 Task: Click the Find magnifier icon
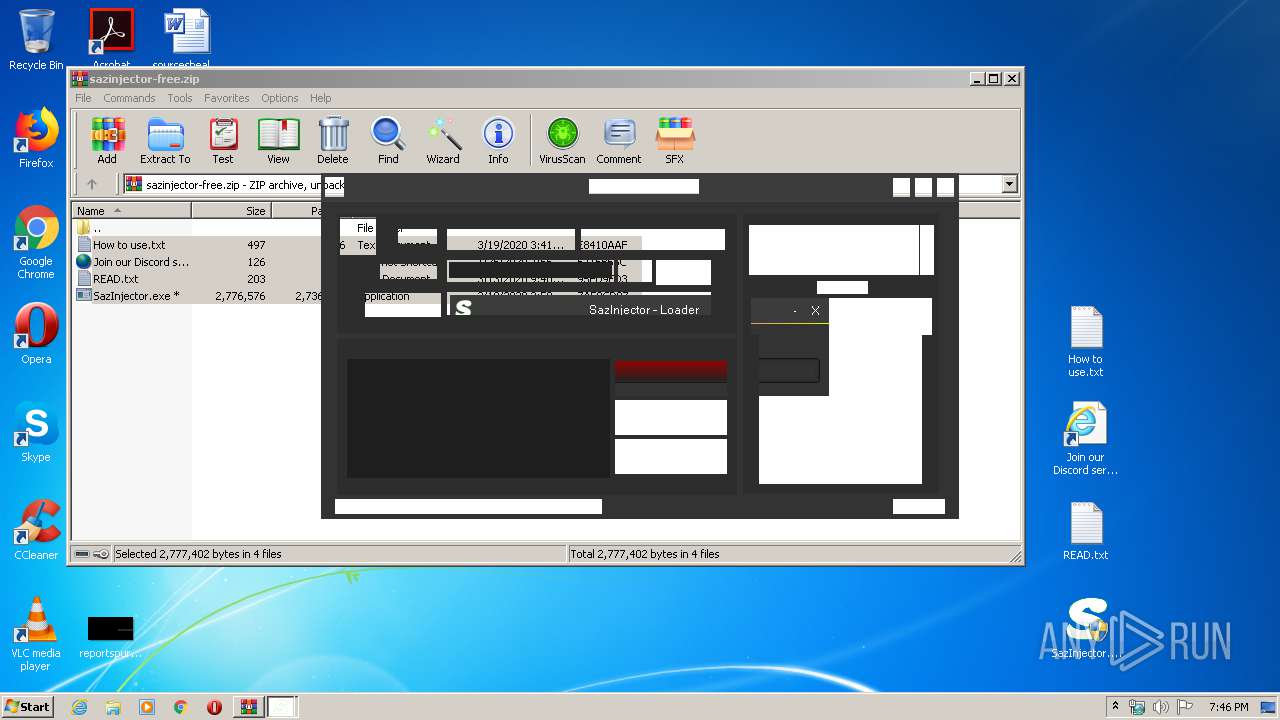tap(388, 140)
